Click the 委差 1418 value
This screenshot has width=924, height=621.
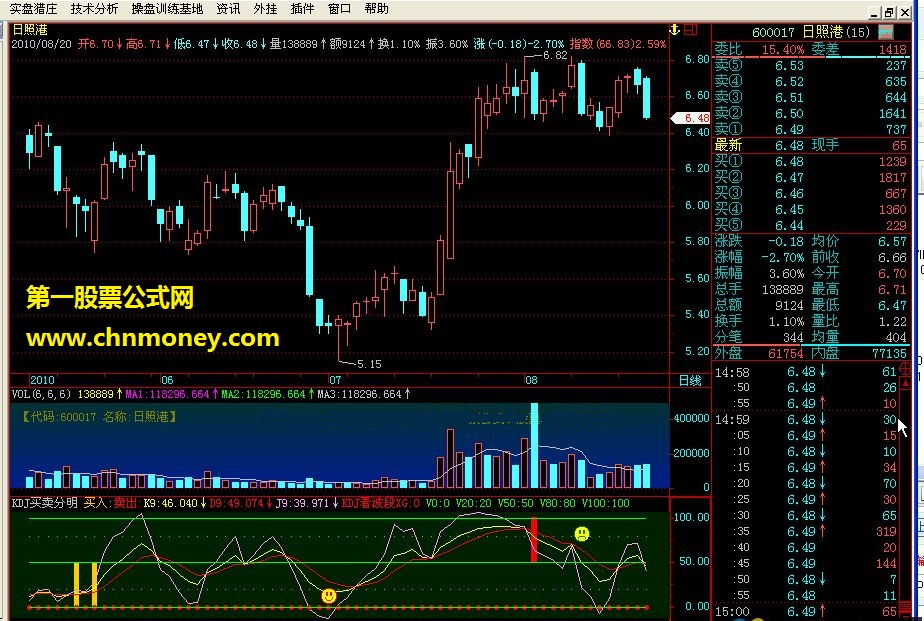[892, 49]
